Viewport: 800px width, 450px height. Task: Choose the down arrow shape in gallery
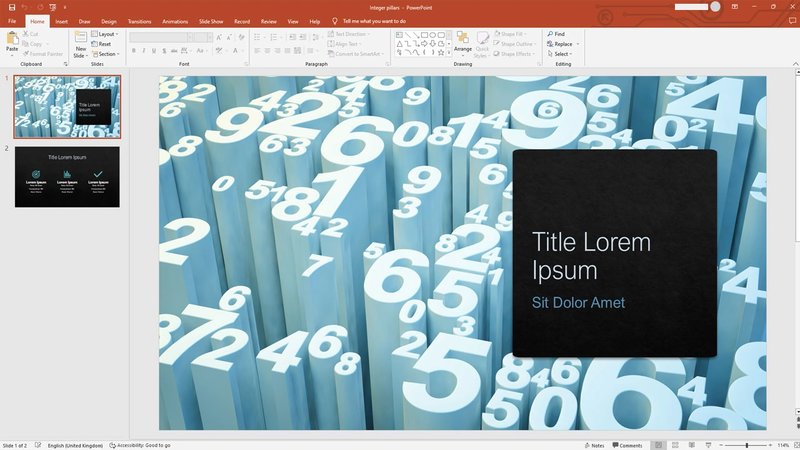(x=433, y=44)
